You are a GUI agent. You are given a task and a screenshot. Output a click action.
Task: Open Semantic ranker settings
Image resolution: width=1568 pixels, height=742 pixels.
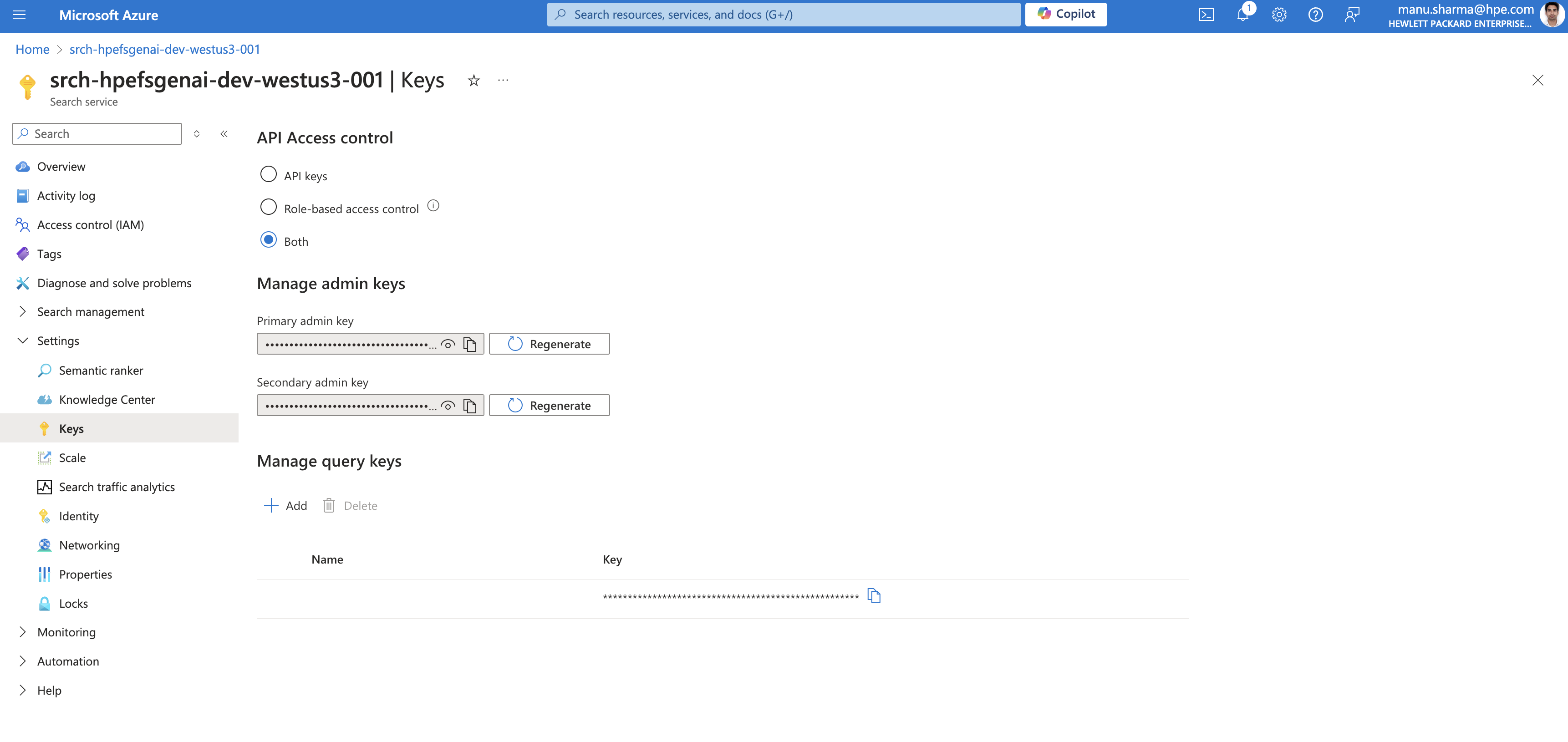(101, 371)
